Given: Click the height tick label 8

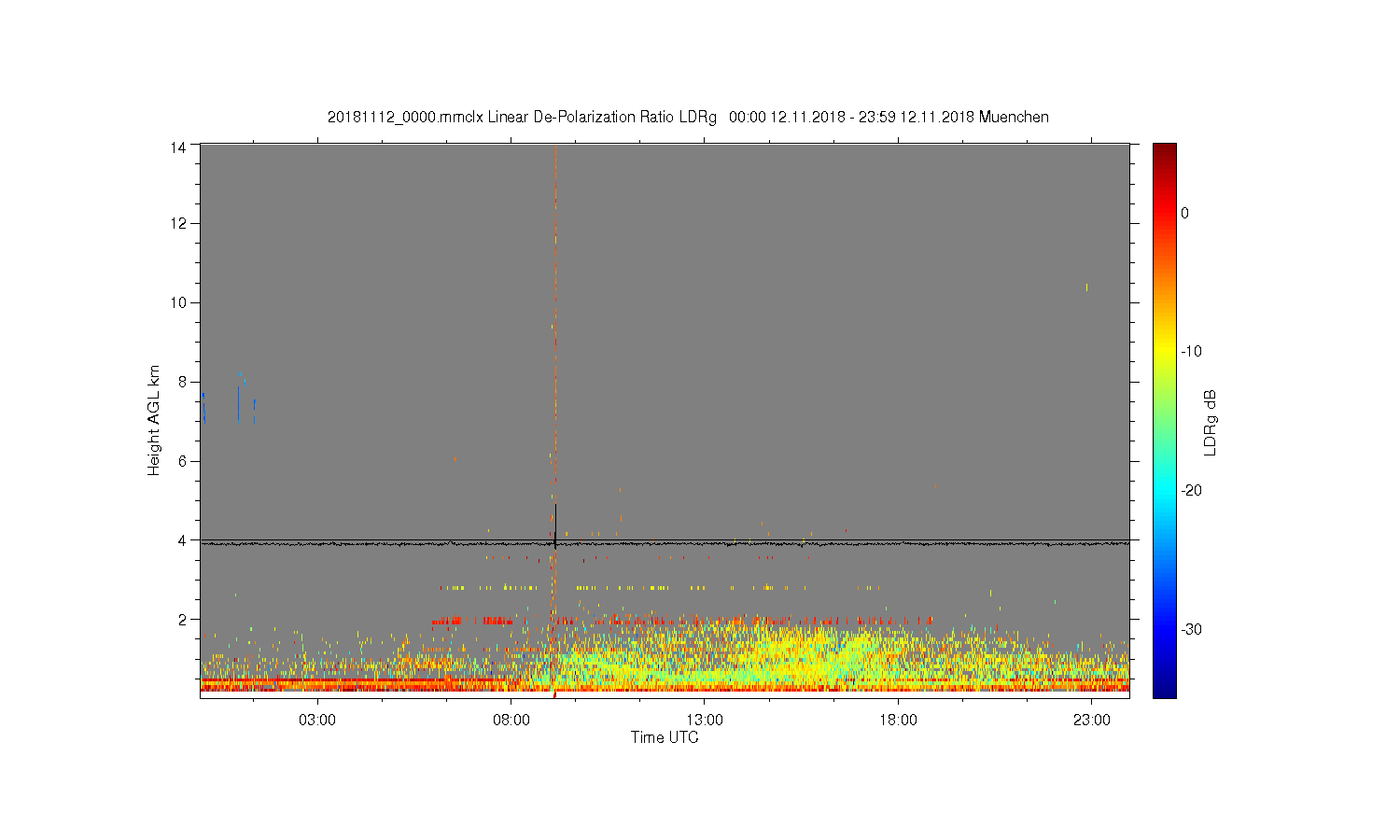Looking at the screenshot, I should 182,382.
